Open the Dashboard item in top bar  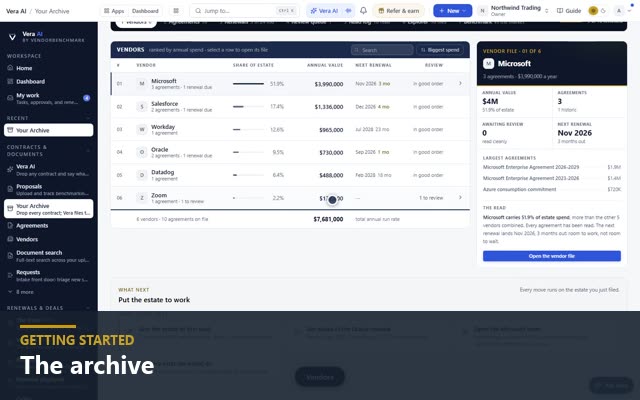(x=145, y=11)
